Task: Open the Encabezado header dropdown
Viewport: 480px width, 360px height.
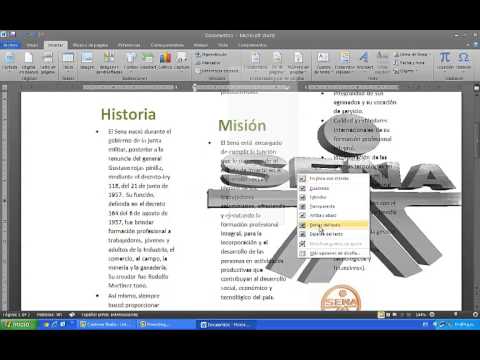Action: pyautogui.click(x=256, y=62)
